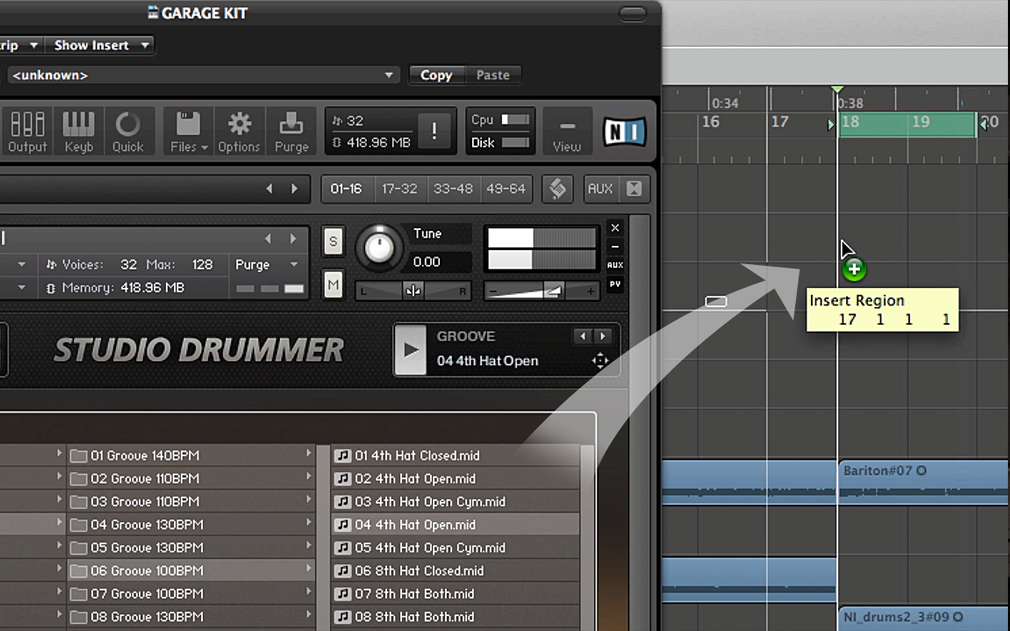
Task: Open the dropdown arrow left of Memory
Action: (21, 288)
